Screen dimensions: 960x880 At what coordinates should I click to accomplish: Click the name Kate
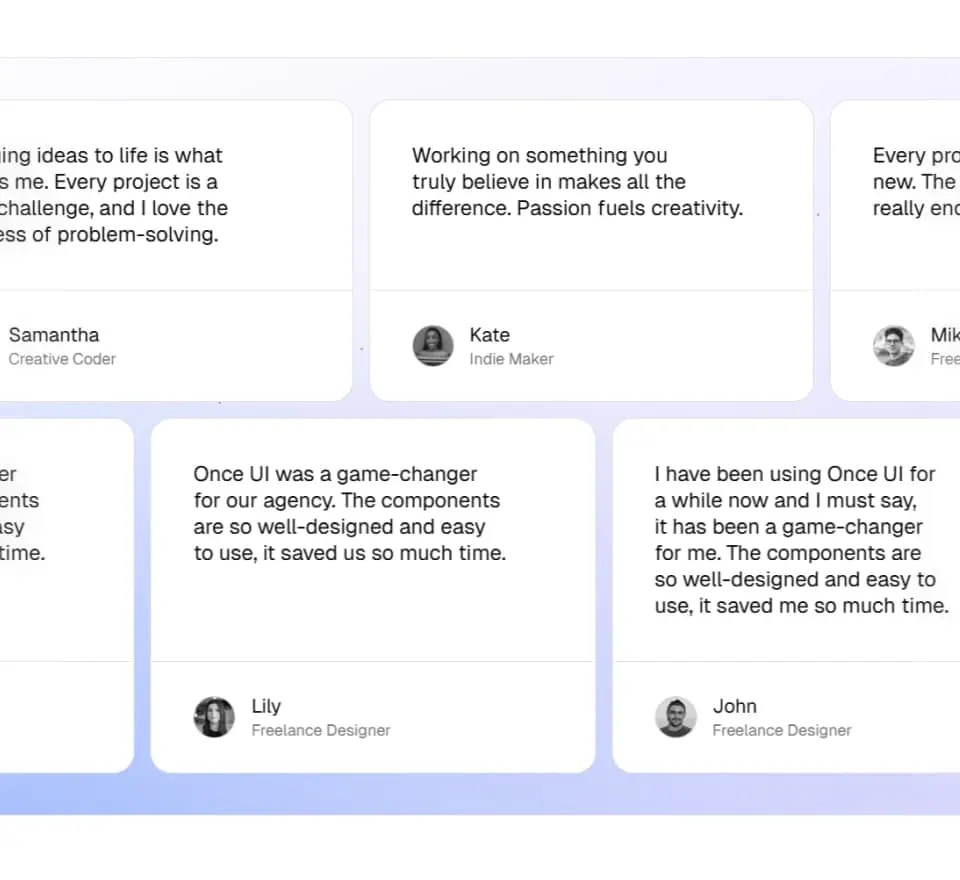coord(490,335)
